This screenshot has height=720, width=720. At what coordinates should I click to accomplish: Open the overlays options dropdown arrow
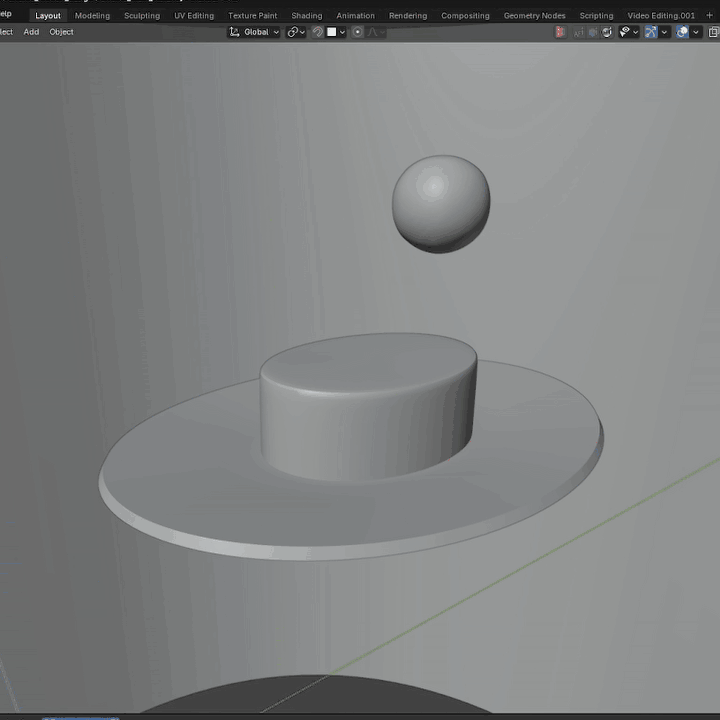click(x=696, y=32)
